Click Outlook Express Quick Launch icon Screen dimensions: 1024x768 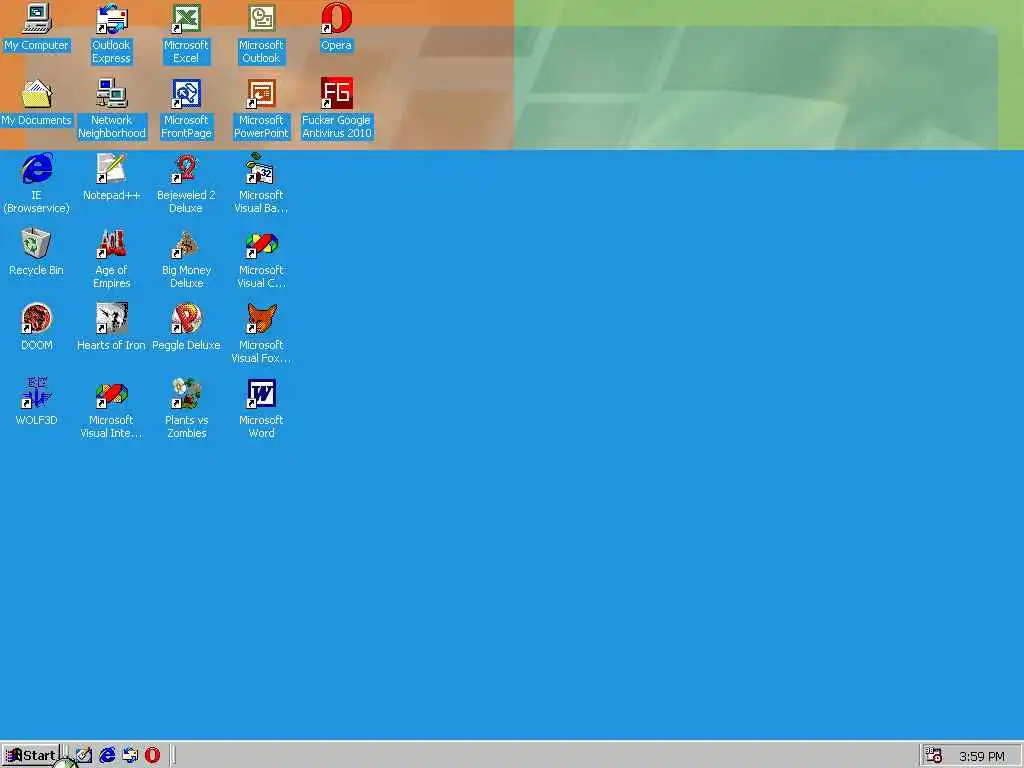click(x=130, y=756)
